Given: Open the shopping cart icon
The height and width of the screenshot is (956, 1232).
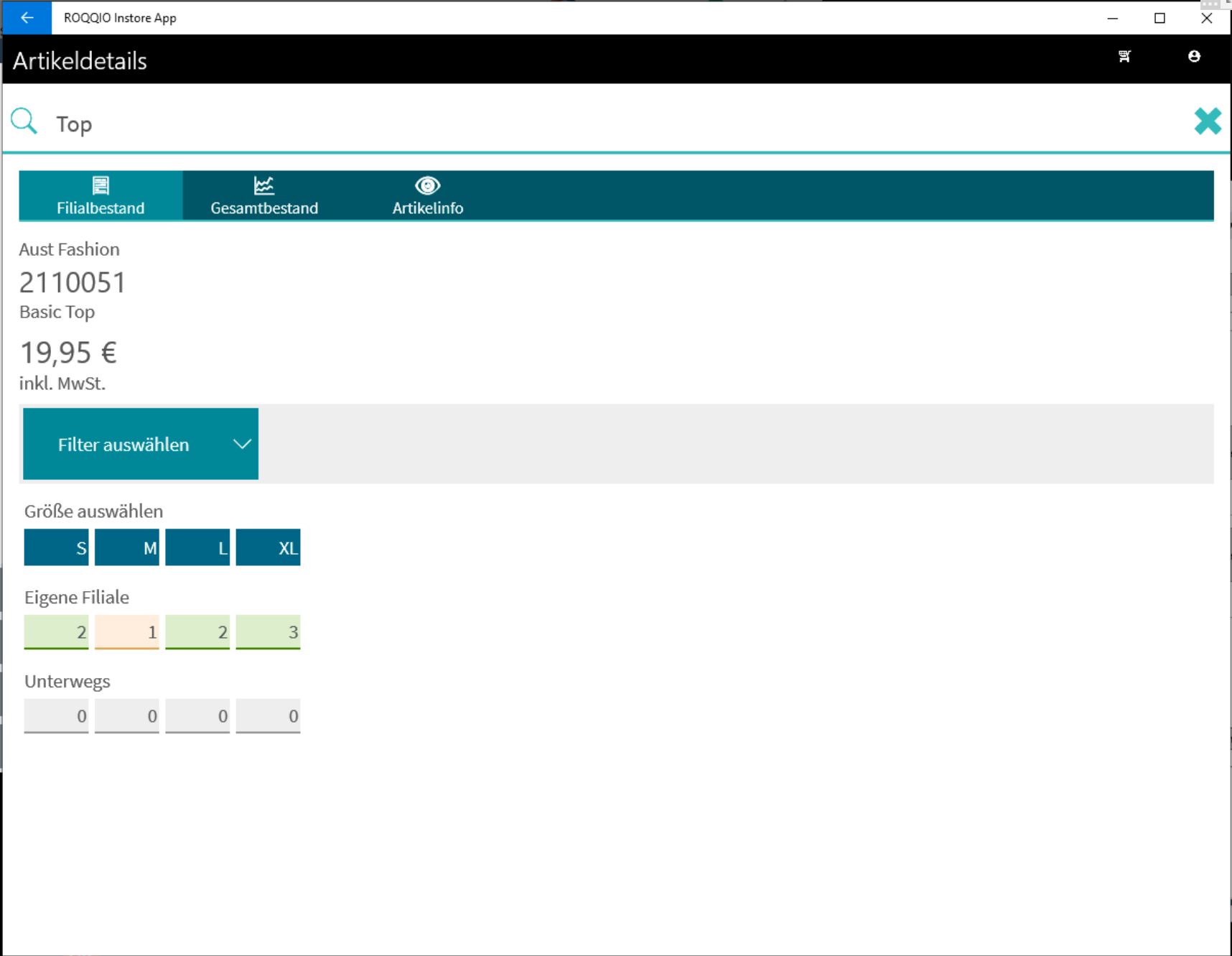Looking at the screenshot, I should (1124, 56).
